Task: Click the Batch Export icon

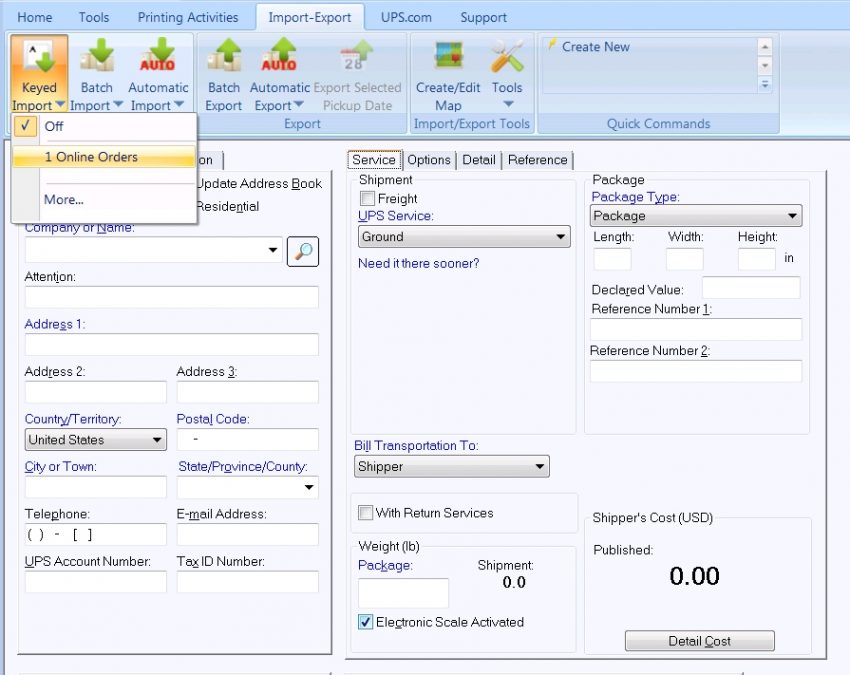Action: point(222,55)
